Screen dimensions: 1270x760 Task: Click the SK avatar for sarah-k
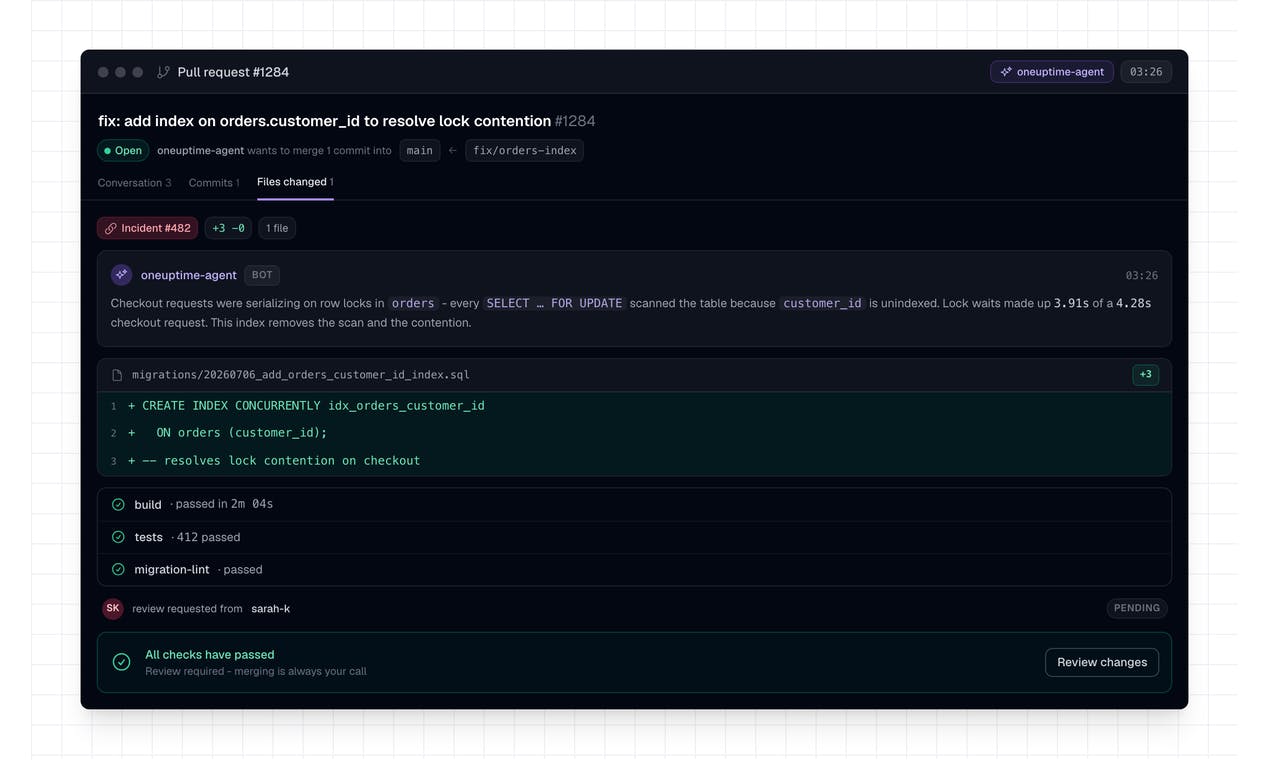point(113,608)
